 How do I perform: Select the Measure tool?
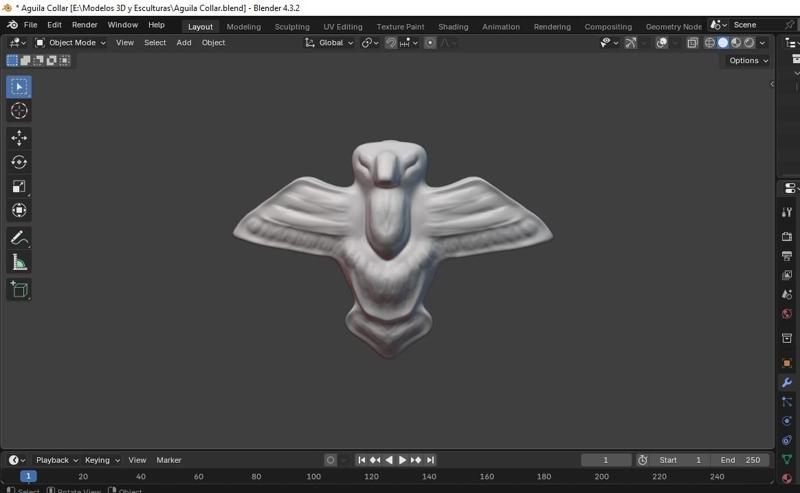click(x=19, y=263)
